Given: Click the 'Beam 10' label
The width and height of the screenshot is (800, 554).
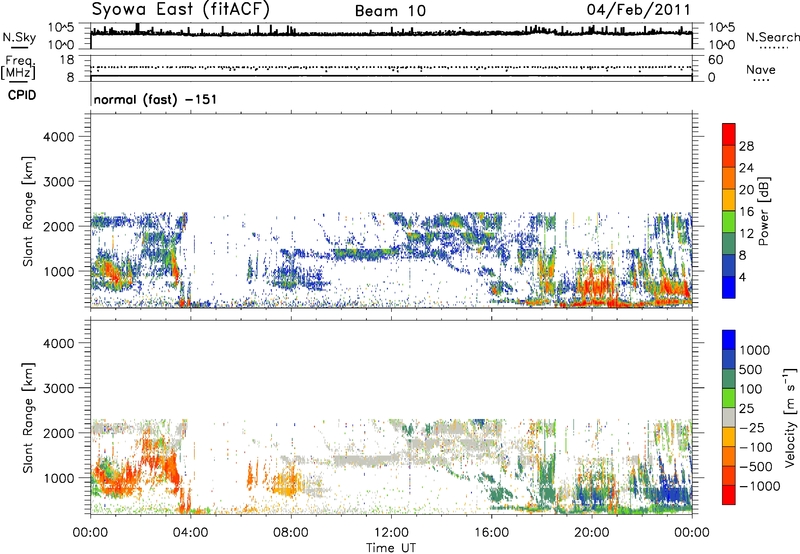Looking at the screenshot, I should click(390, 11).
